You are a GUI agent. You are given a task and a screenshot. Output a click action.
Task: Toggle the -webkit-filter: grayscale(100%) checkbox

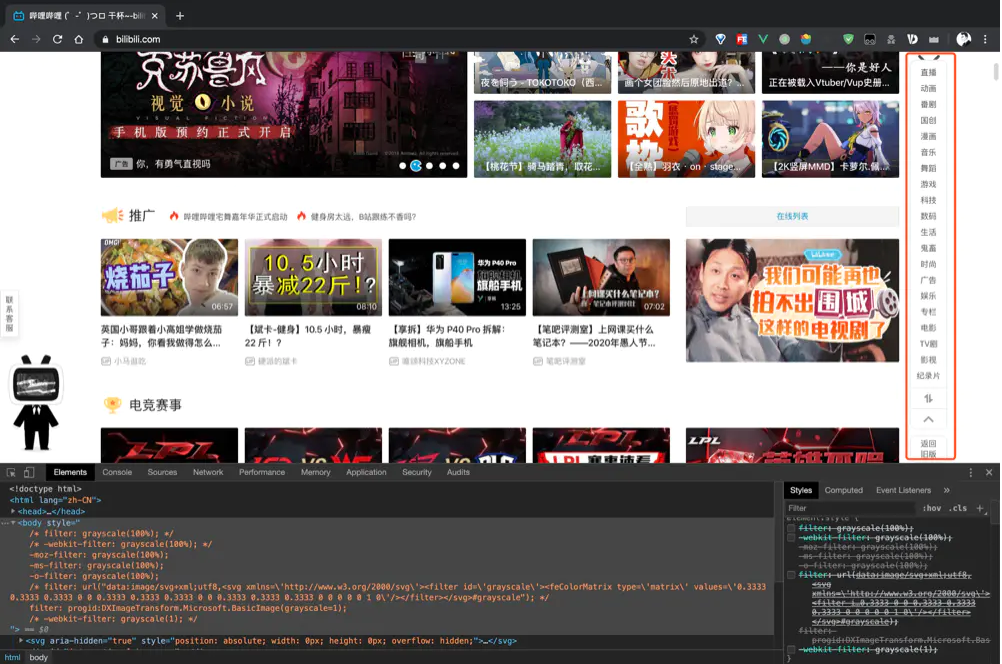click(791, 537)
